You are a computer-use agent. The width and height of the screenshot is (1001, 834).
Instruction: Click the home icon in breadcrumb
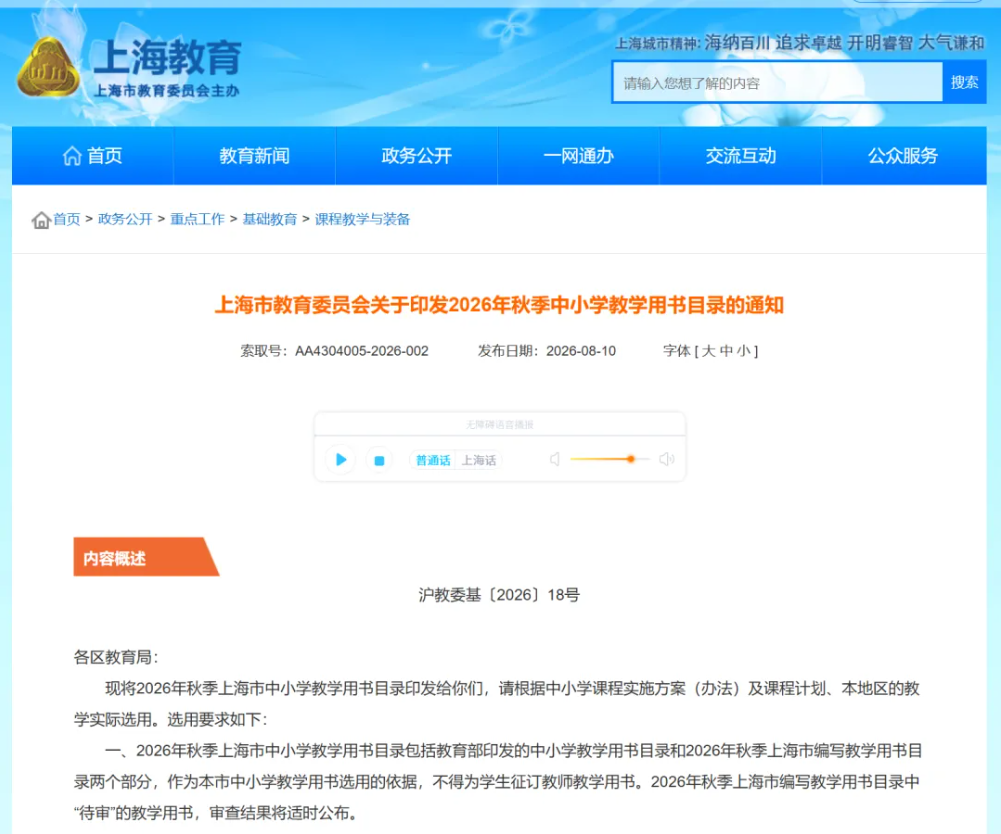pyautogui.click(x=41, y=220)
